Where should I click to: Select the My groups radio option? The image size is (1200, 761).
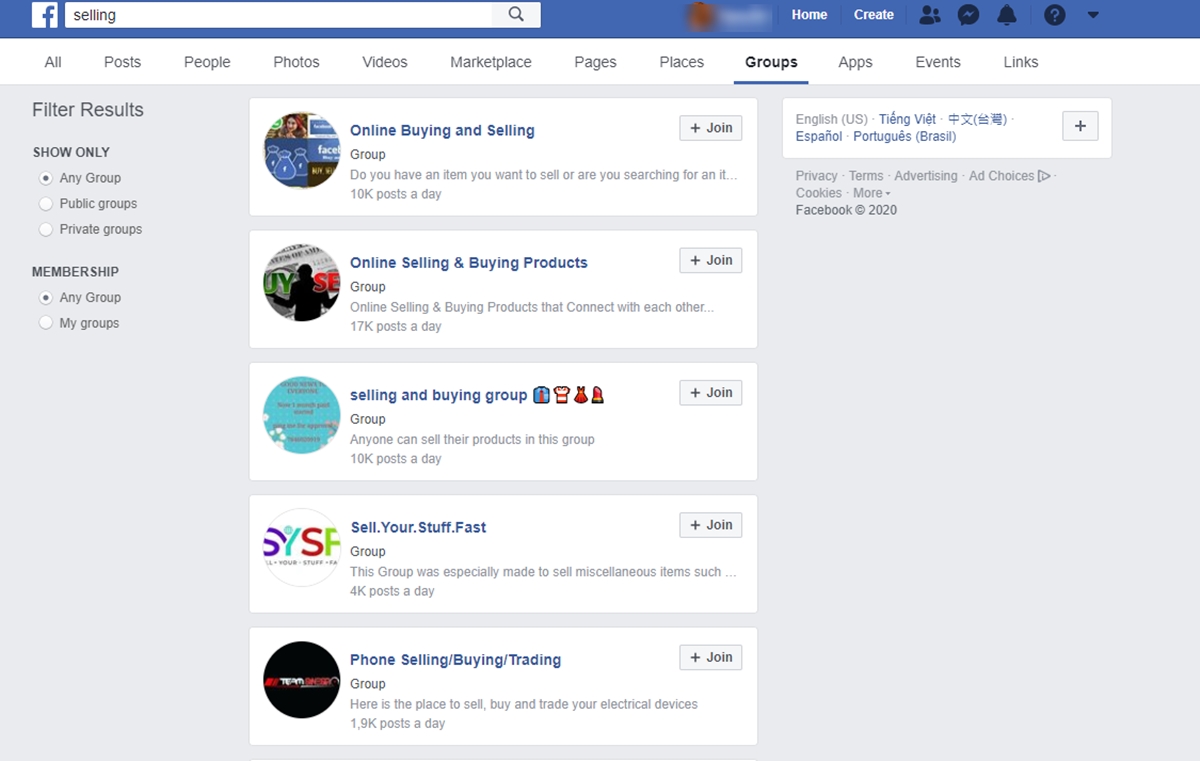click(x=45, y=323)
